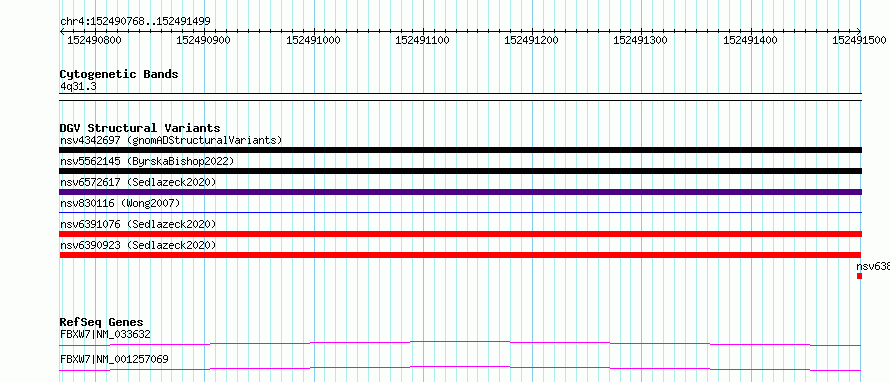
Task: Open the nsv6390923 (Sedlazeck2020) label
Action: [x=138, y=245]
